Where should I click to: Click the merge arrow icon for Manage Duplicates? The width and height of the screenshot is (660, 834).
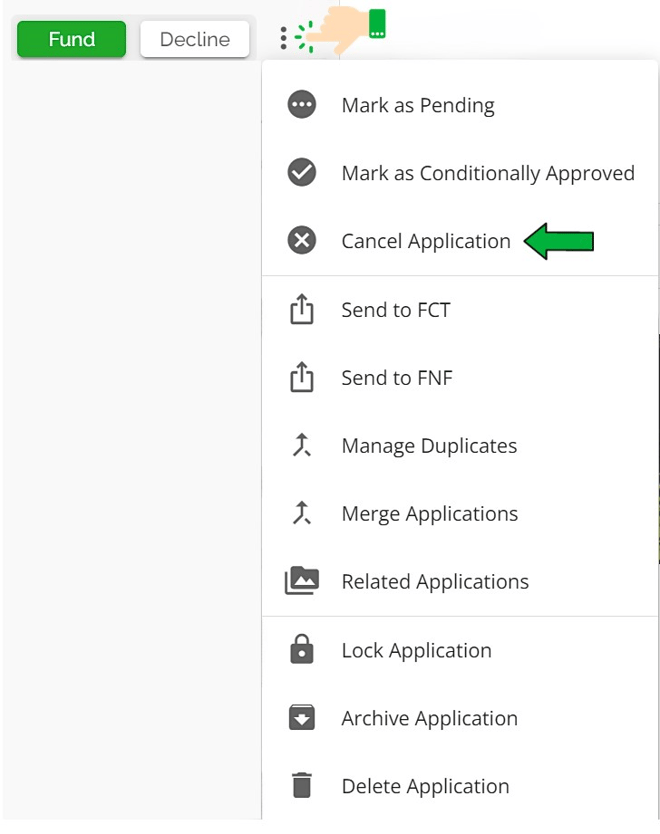pyautogui.click(x=302, y=445)
